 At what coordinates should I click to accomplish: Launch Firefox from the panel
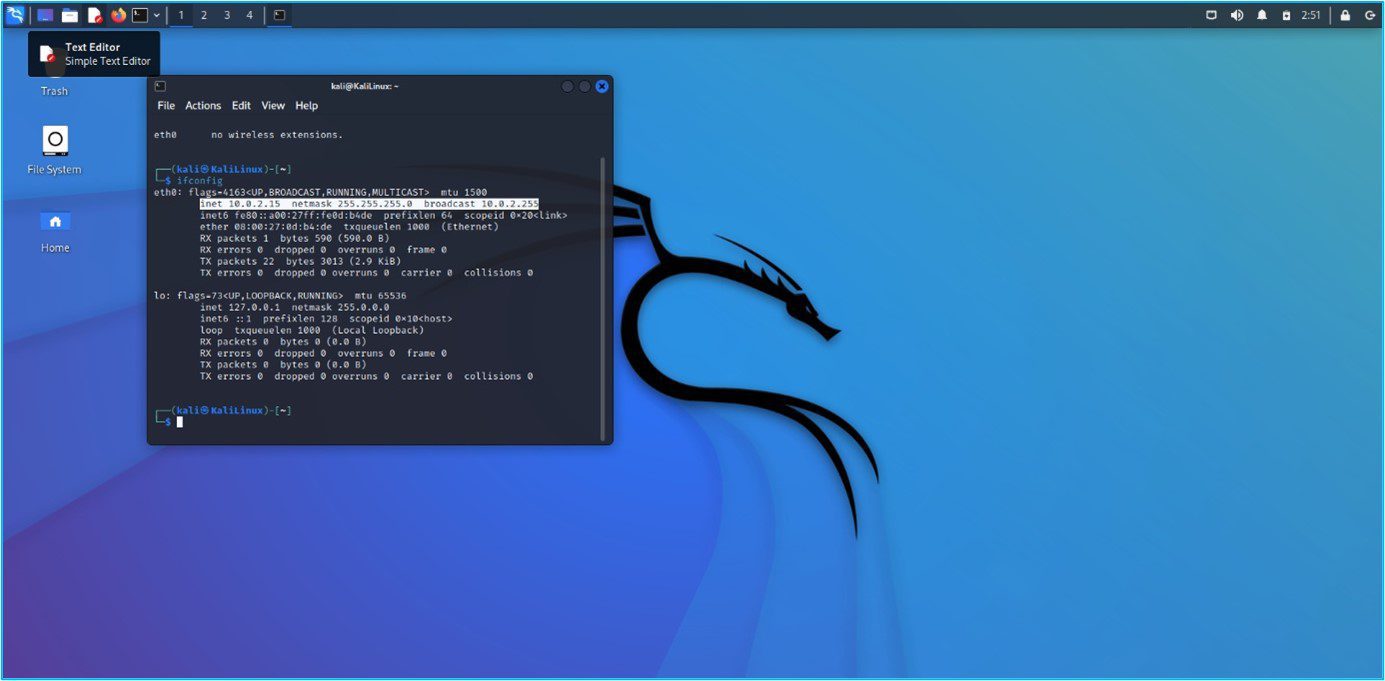click(x=119, y=15)
